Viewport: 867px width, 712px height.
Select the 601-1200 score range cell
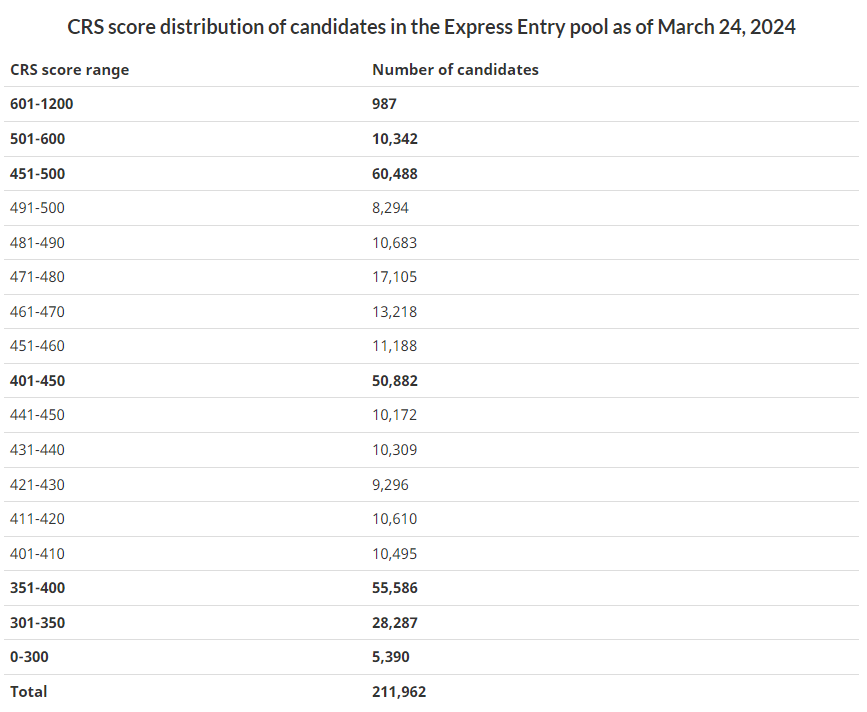(42, 104)
